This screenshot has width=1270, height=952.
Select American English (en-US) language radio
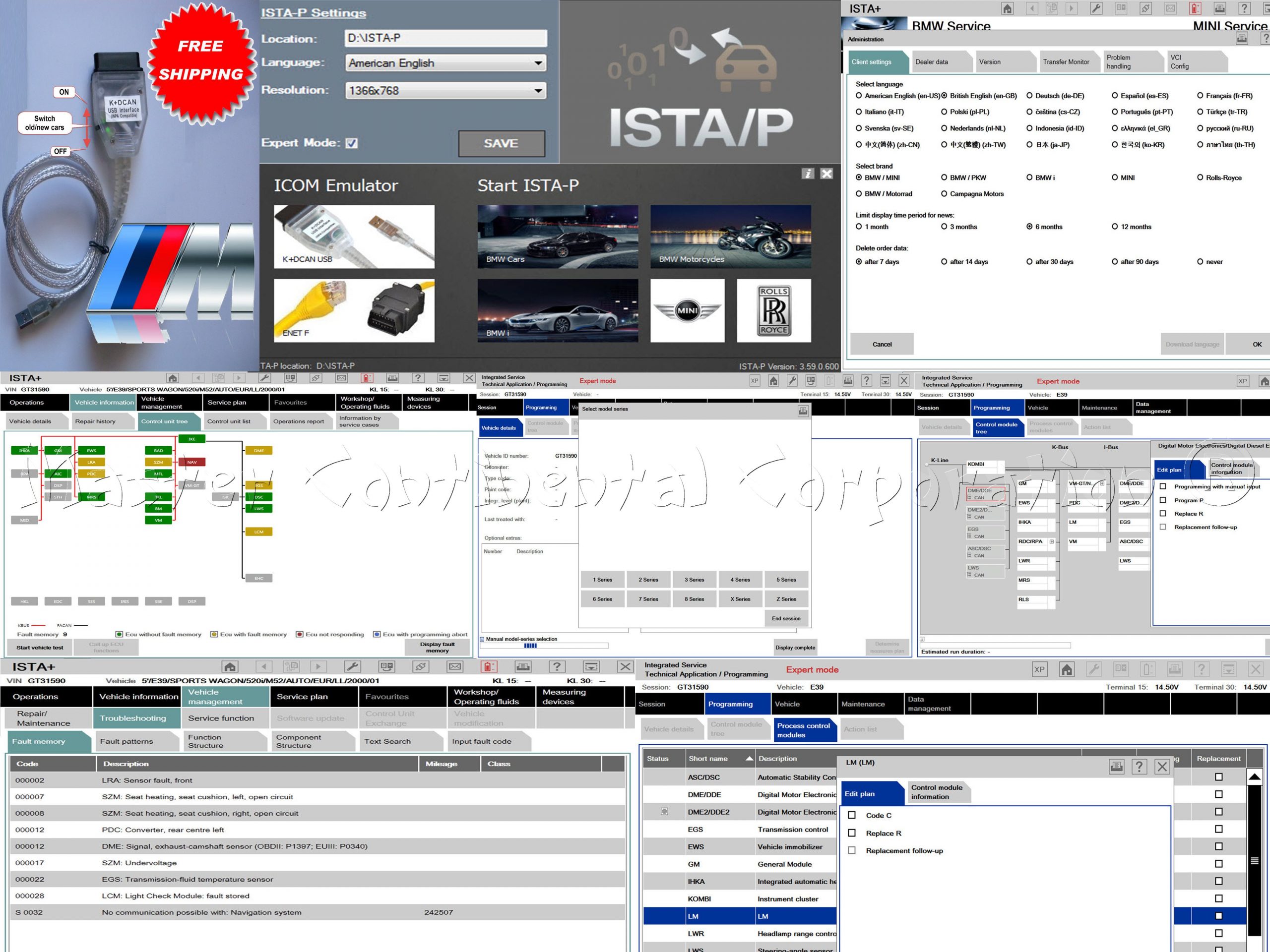[x=859, y=96]
